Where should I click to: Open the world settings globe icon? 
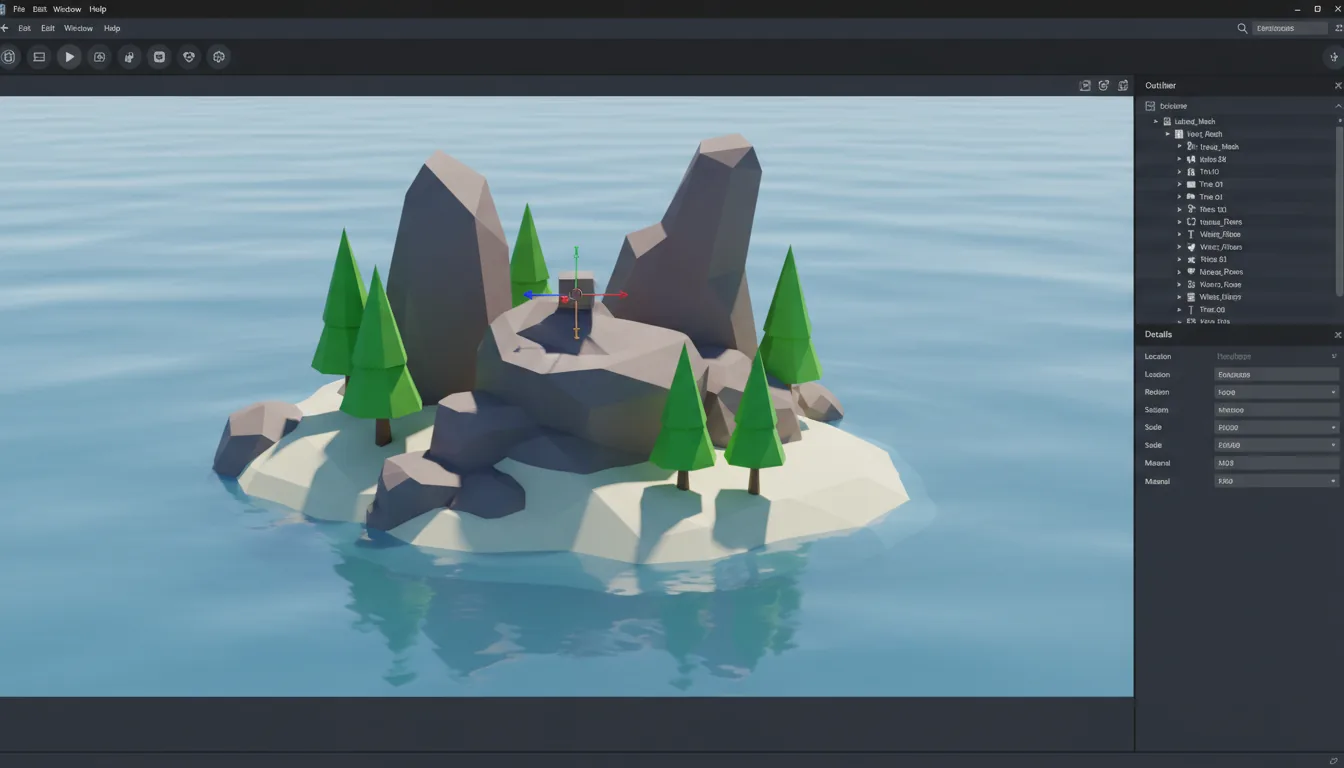point(188,57)
